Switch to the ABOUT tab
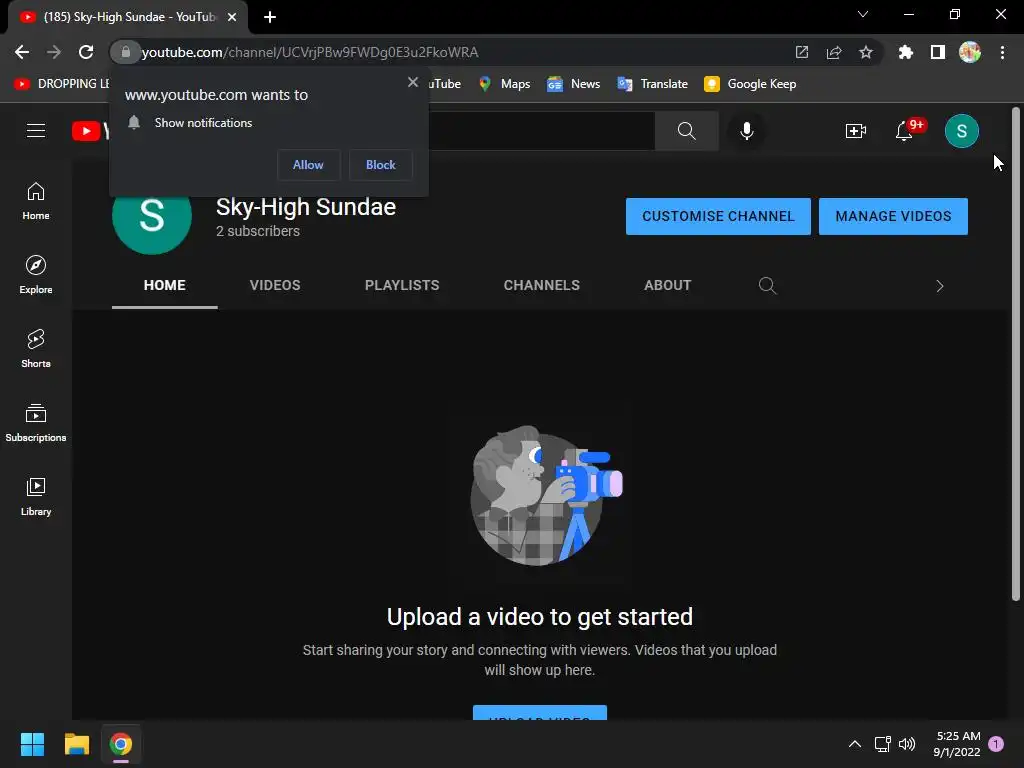This screenshot has height=768, width=1024. [667, 285]
